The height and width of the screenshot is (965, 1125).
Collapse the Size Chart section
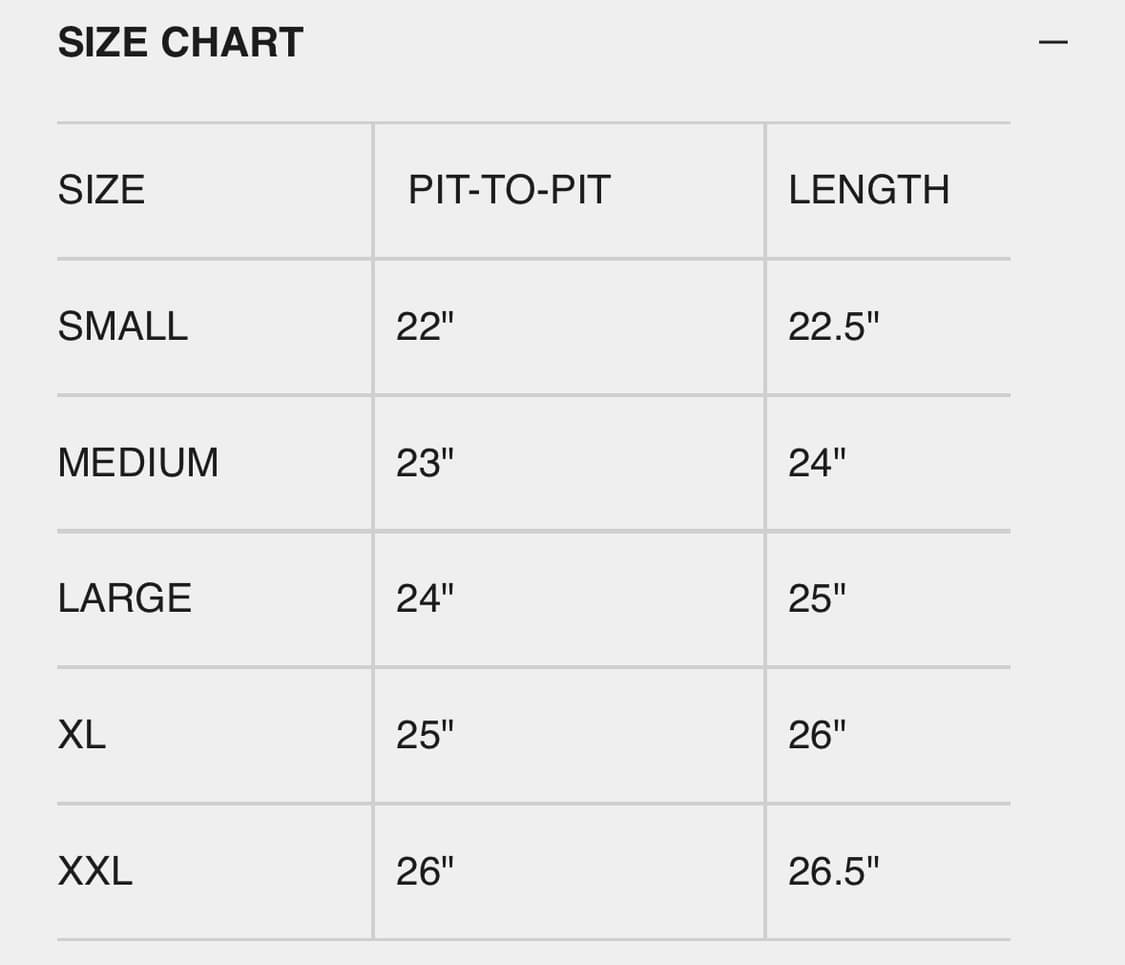(x=1053, y=43)
